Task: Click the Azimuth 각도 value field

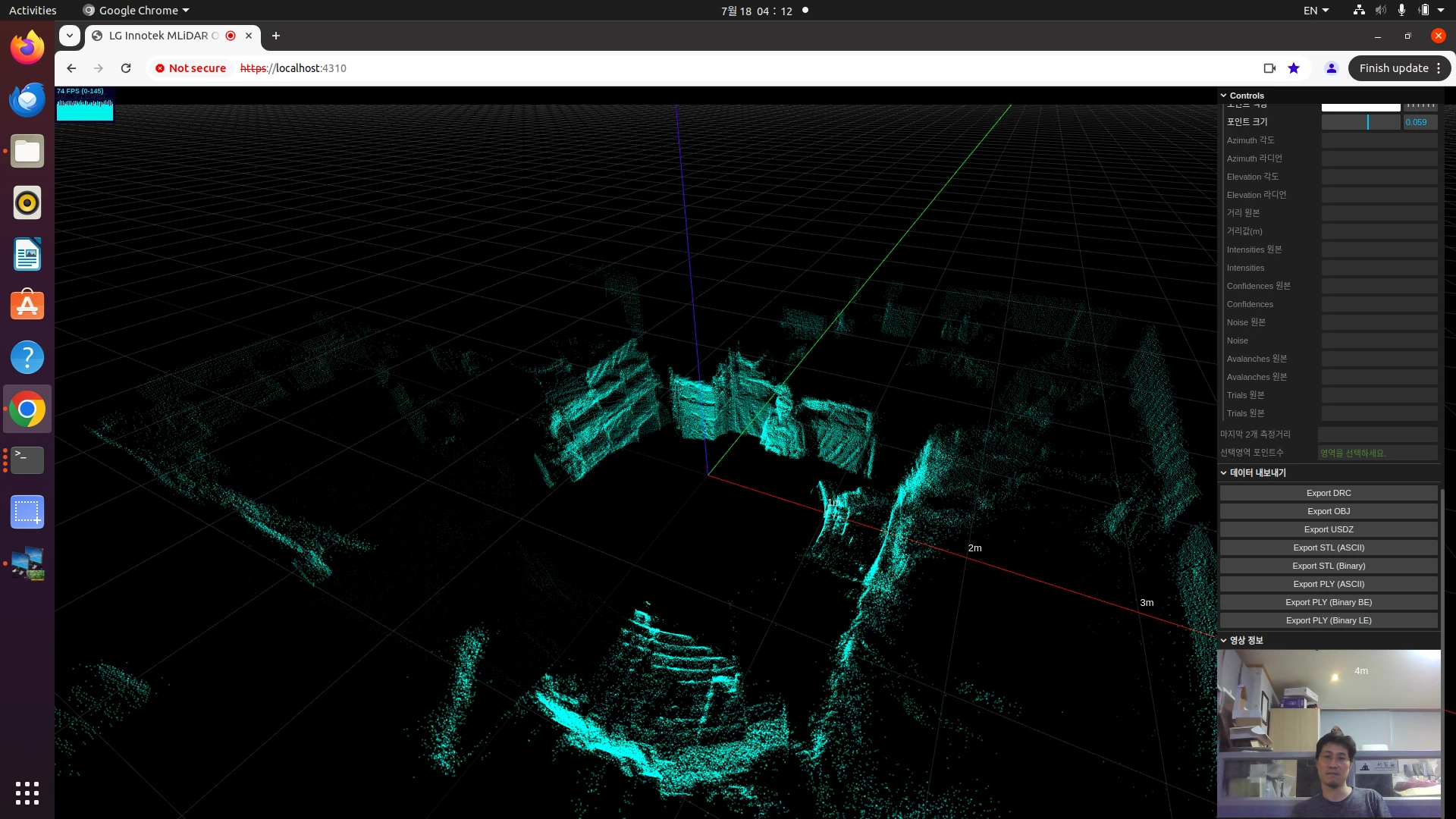Action: [1379, 140]
